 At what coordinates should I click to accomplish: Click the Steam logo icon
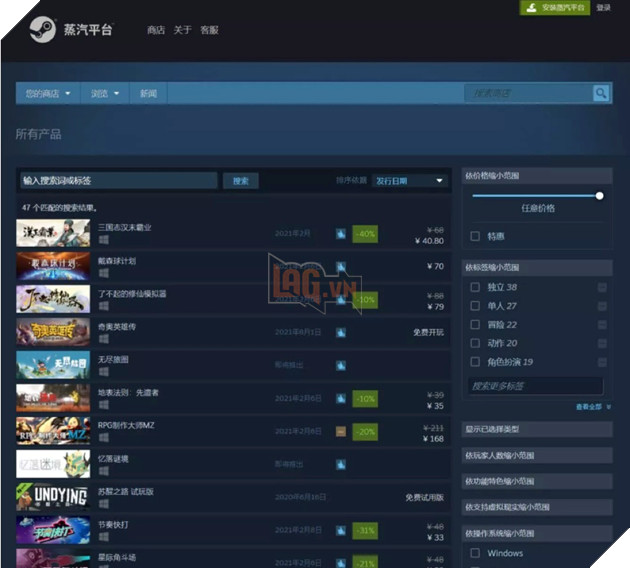43,29
